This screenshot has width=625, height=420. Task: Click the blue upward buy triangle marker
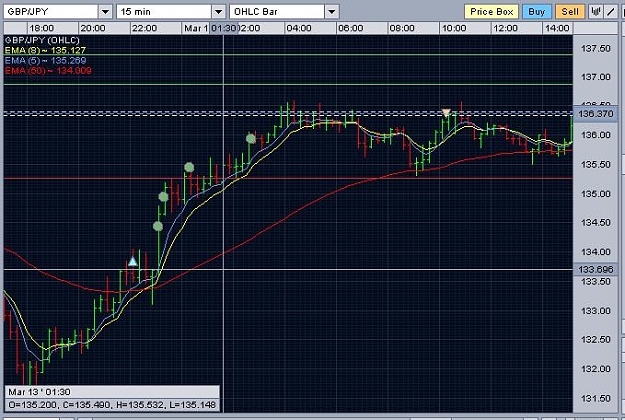(133, 261)
